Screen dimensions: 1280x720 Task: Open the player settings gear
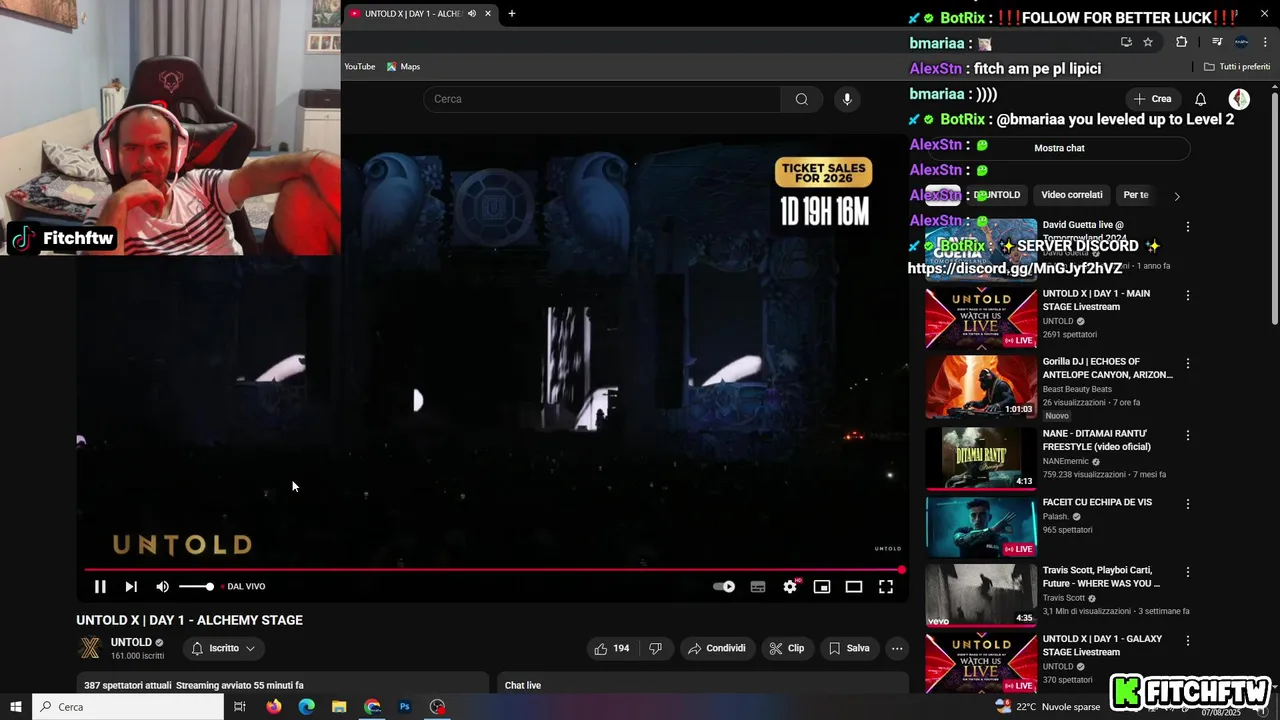click(x=790, y=587)
